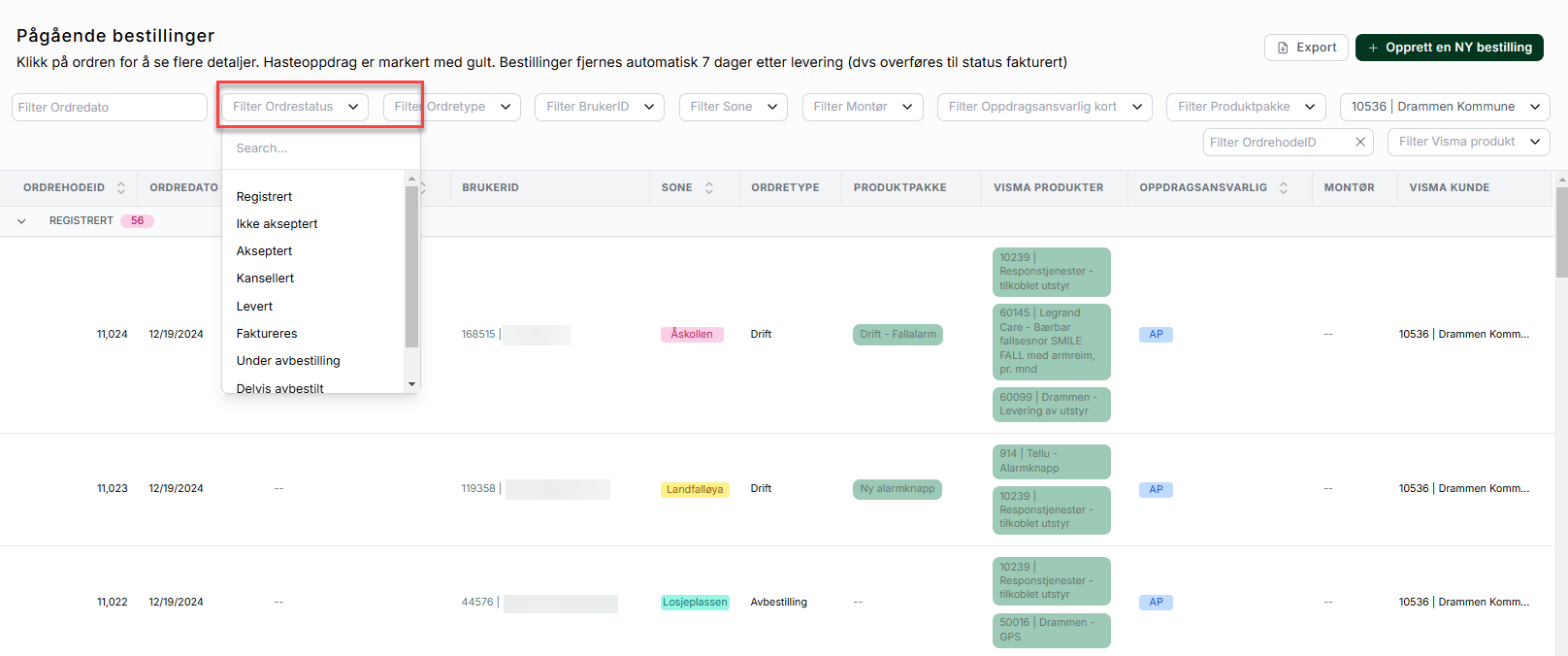1568x656 pixels.
Task: Sort by SONE column sort icon
Action: tap(709, 188)
